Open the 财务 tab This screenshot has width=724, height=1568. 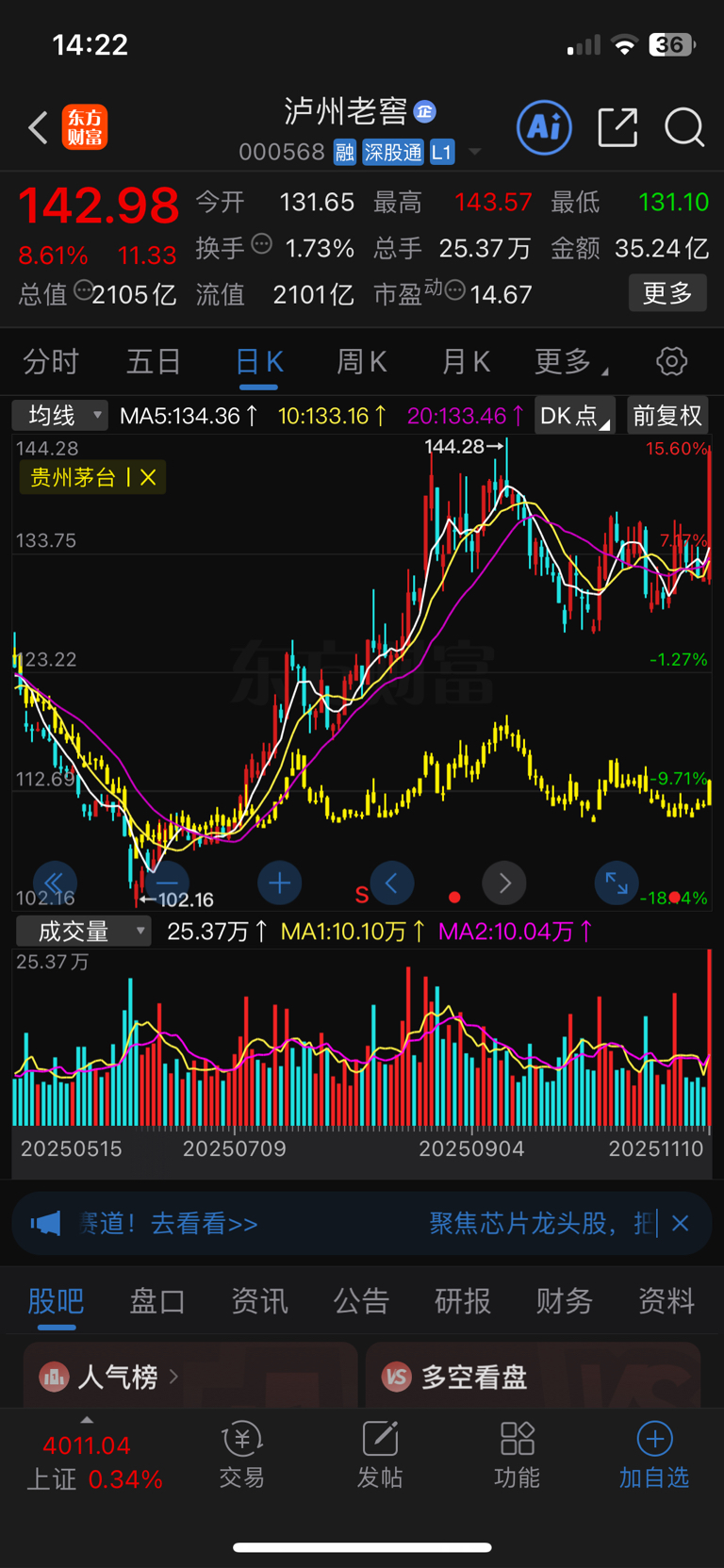point(565,1301)
